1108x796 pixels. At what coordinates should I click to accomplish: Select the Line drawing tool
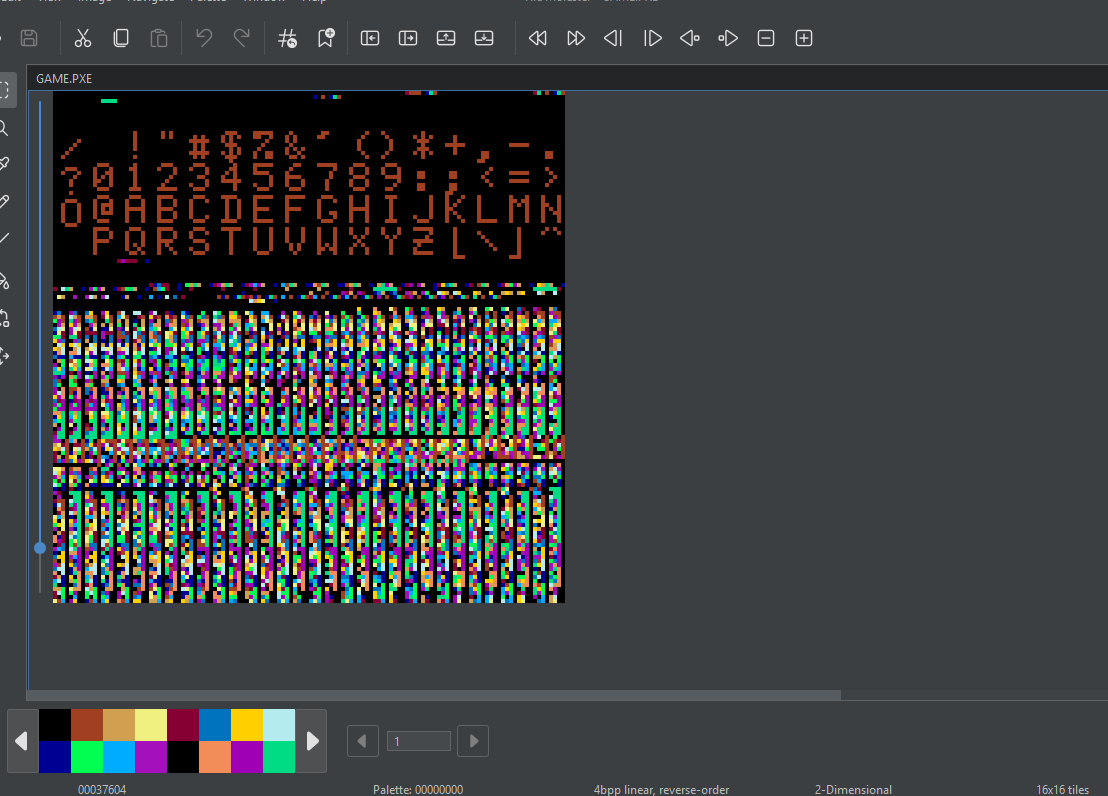click(x=5, y=238)
